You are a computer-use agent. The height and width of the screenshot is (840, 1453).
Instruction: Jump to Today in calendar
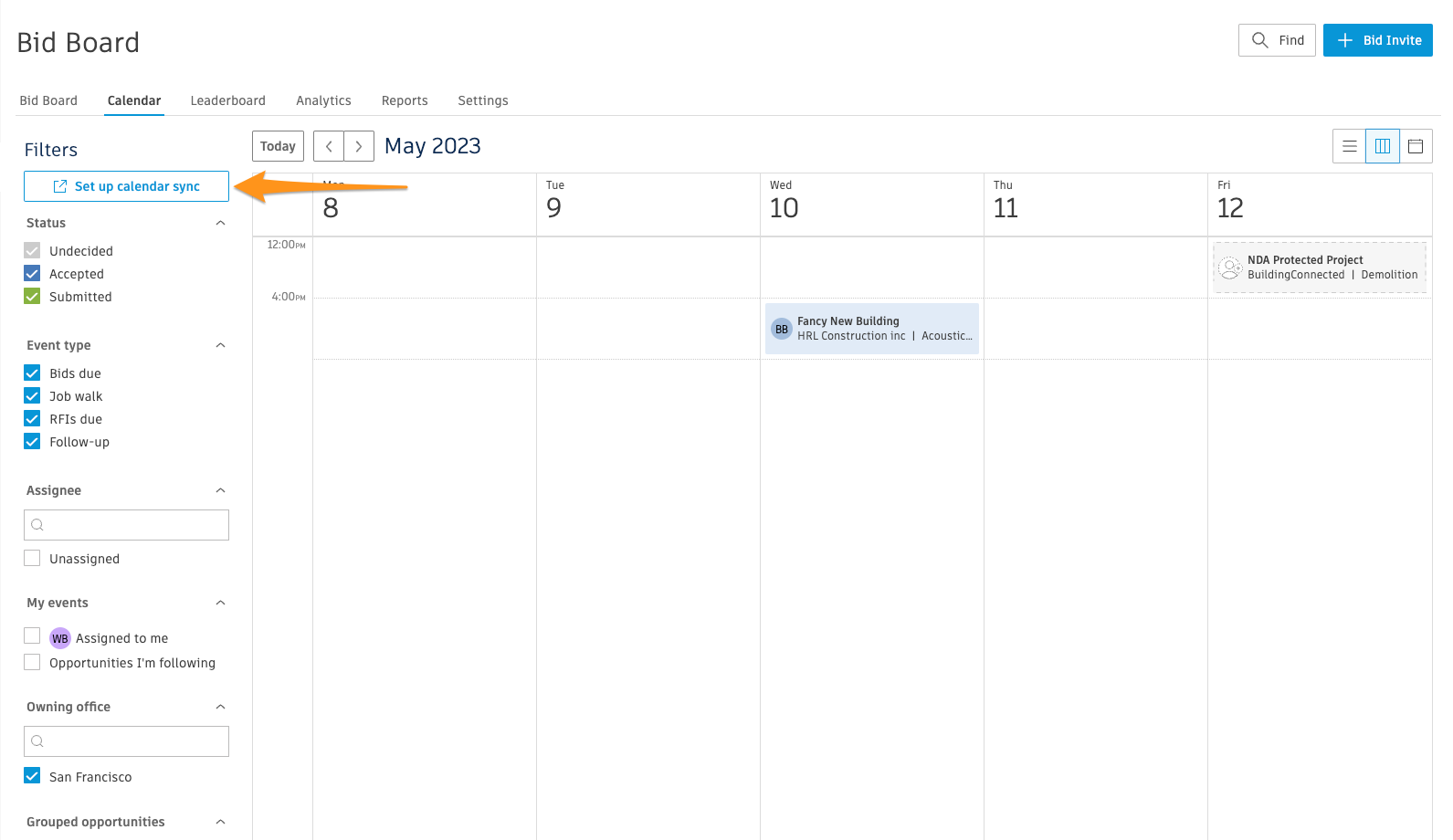(x=278, y=146)
